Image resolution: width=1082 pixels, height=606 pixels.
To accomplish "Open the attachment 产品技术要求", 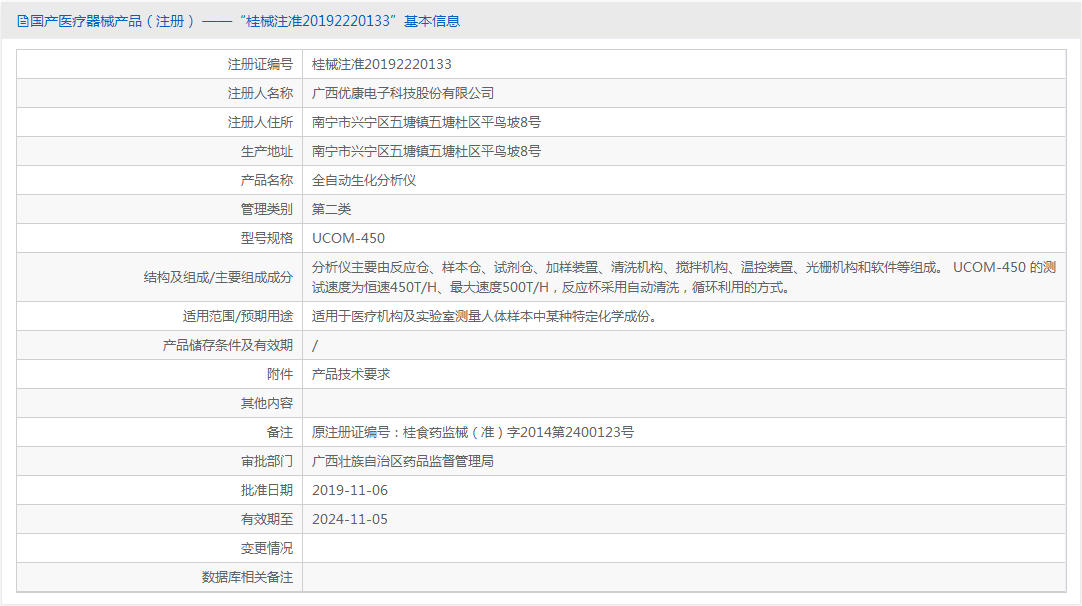I will click(x=351, y=374).
